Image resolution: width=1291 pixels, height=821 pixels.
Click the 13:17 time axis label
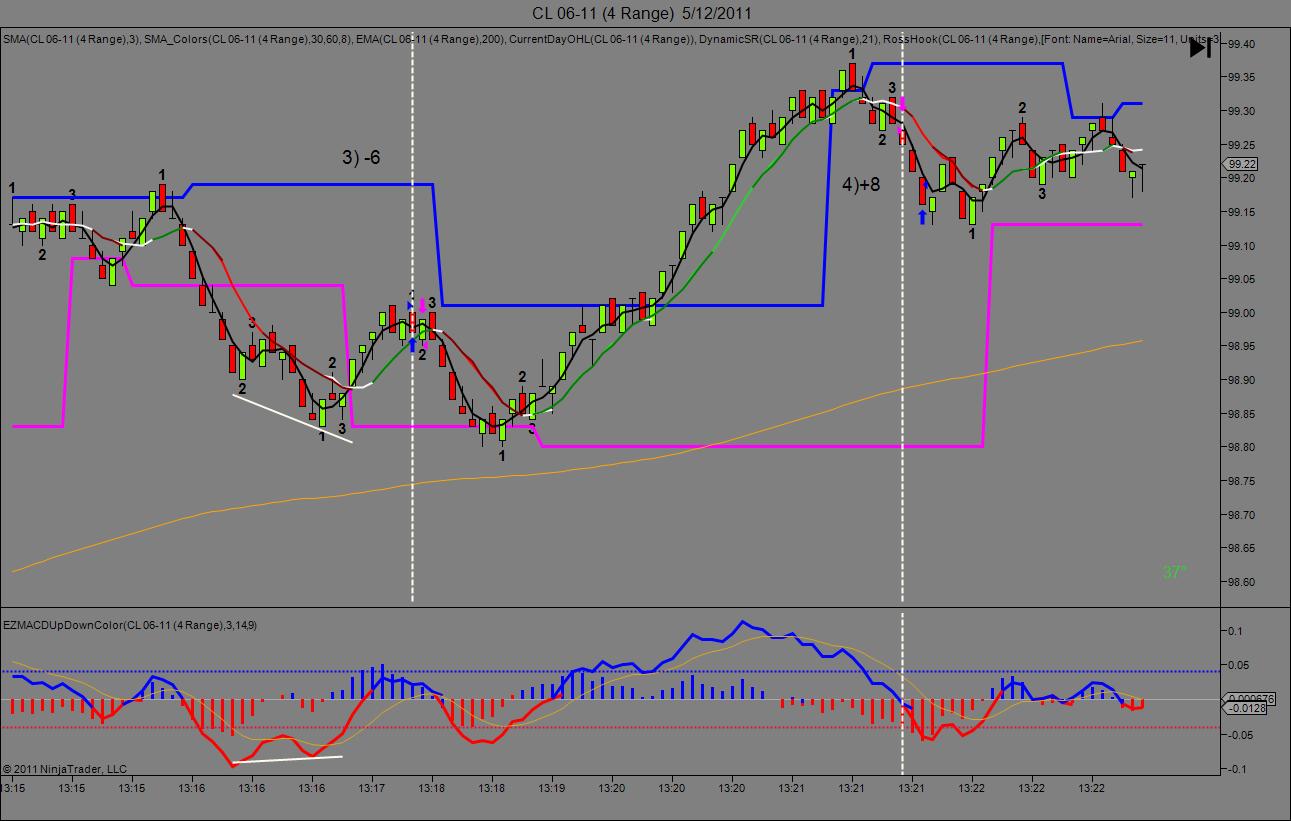coord(372,788)
